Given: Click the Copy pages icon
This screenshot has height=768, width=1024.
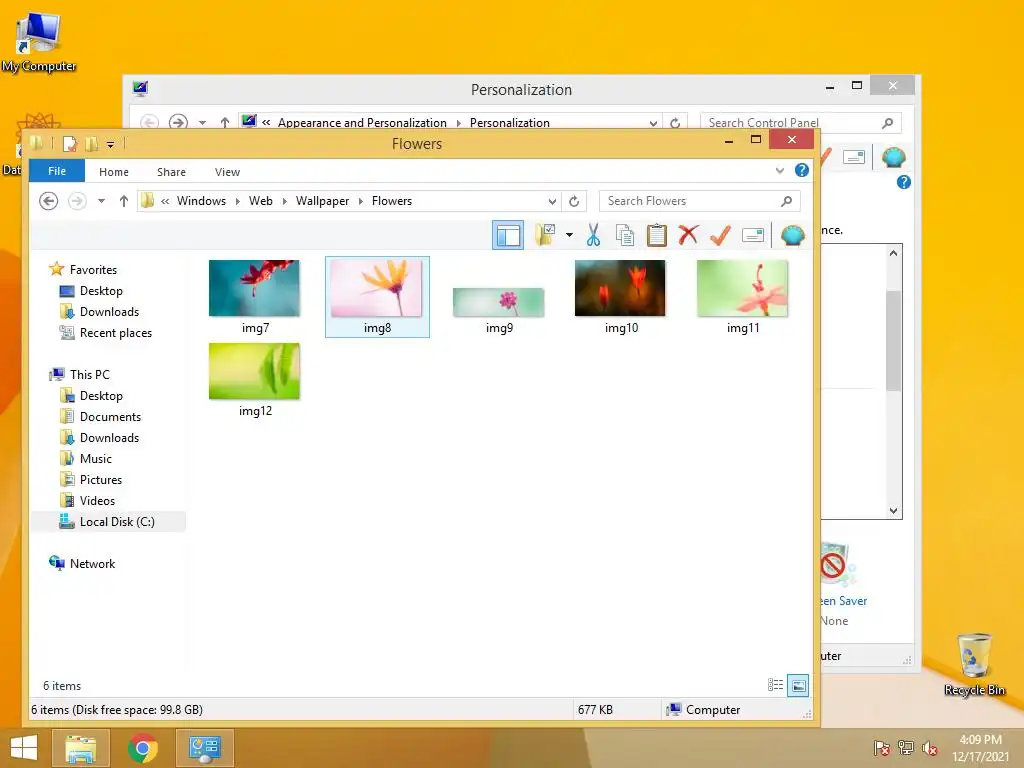Looking at the screenshot, I should coord(625,235).
